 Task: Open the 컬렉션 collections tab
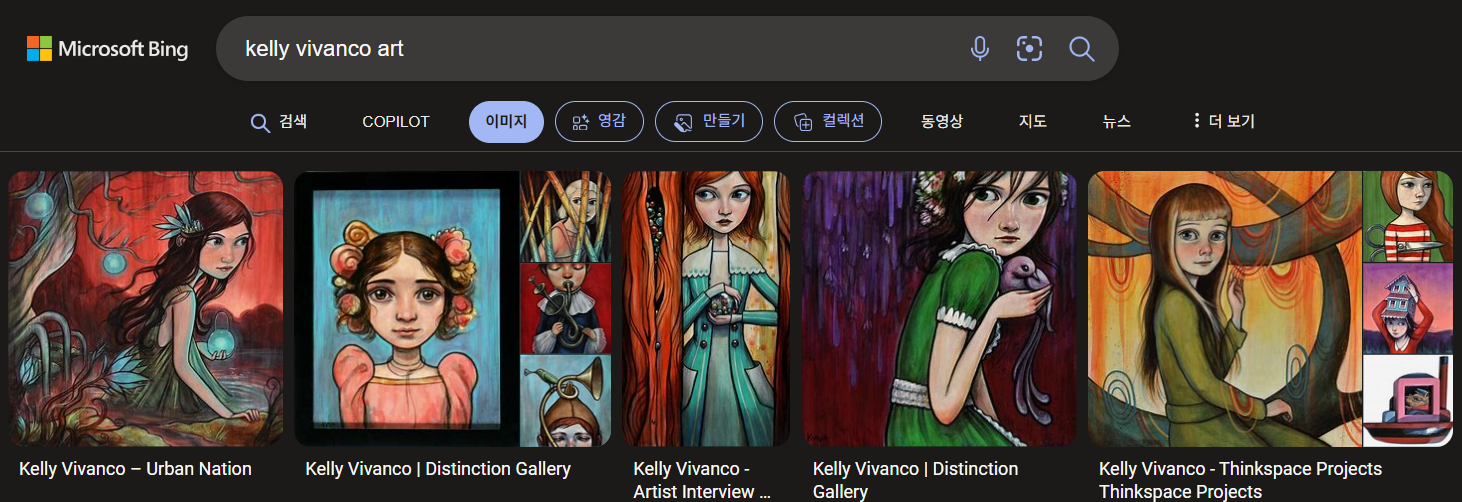[828, 122]
